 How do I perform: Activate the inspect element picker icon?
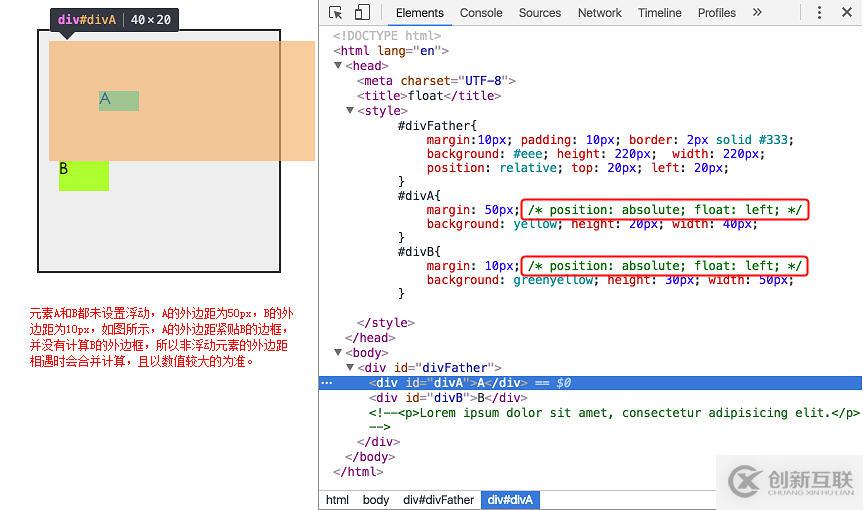click(x=336, y=13)
